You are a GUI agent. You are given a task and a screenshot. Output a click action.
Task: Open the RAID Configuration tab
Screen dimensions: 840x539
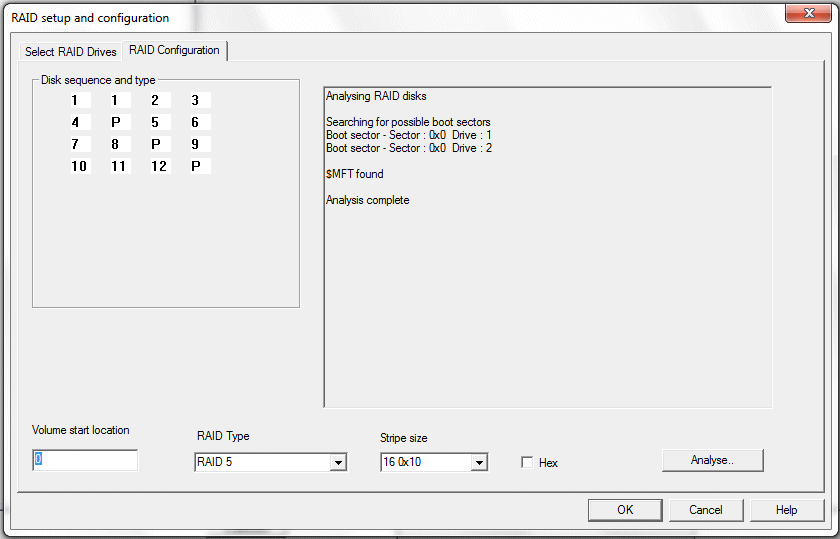[x=174, y=51]
